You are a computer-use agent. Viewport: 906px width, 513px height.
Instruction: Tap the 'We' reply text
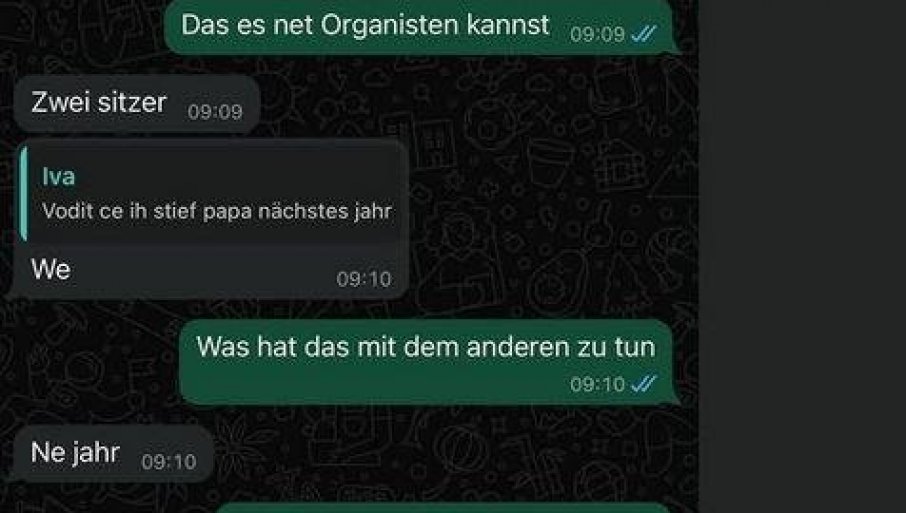[51, 270]
